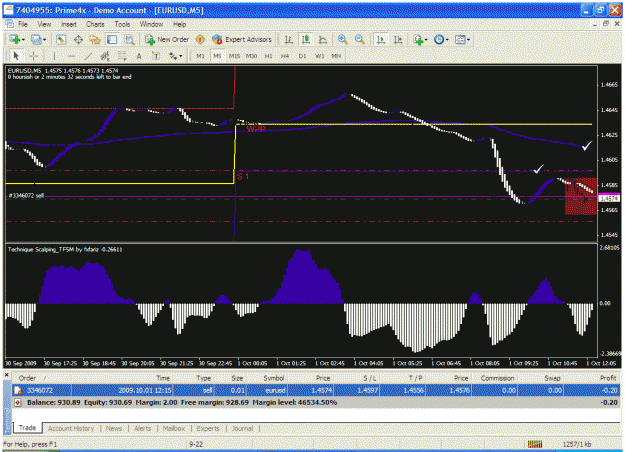
Task: Select the M15 timeframe button
Action: pyautogui.click(x=234, y=56)
